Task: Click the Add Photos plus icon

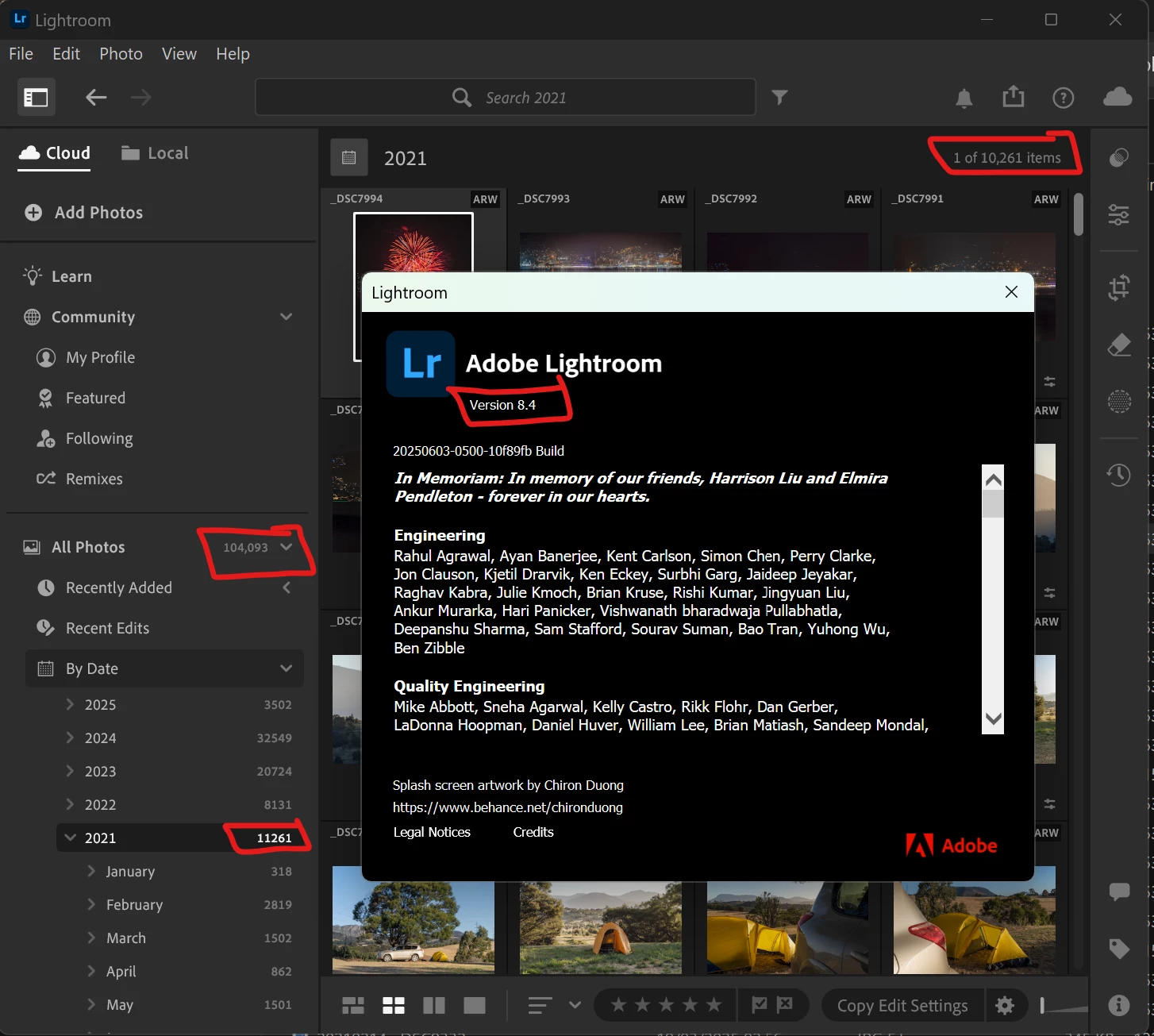Action: pyautogui.click(x=33, y=213)
